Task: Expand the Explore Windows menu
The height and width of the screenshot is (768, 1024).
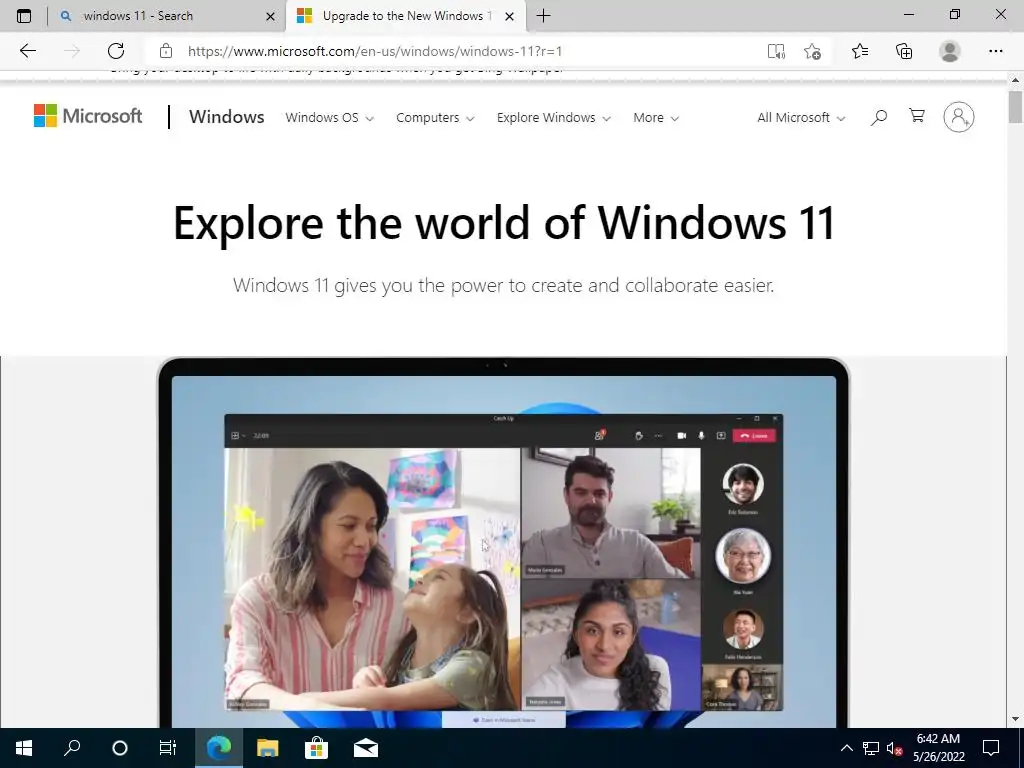Action: [x=554, y=118]
